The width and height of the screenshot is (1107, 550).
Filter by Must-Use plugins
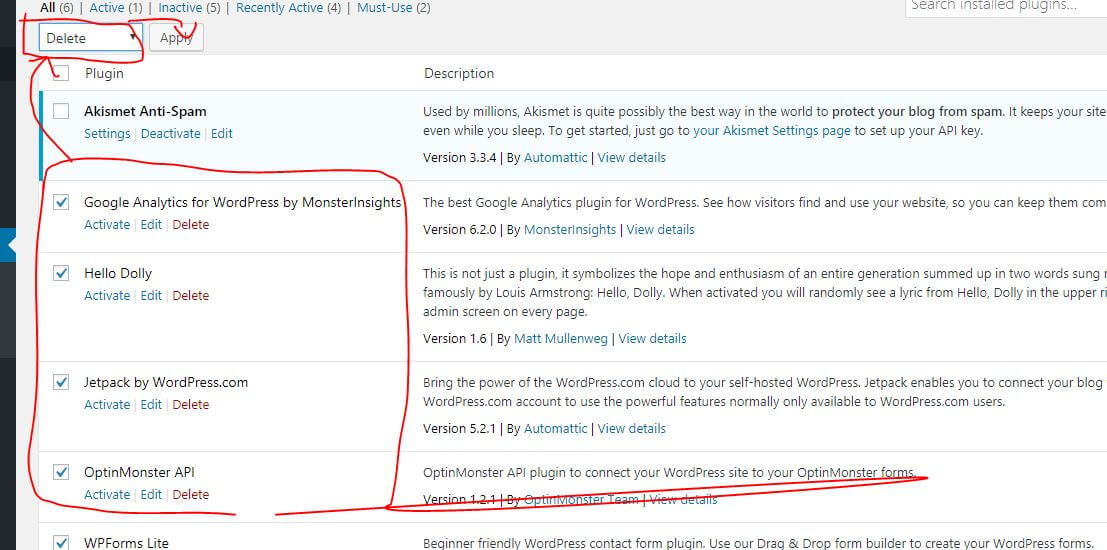tap(393, 8)
